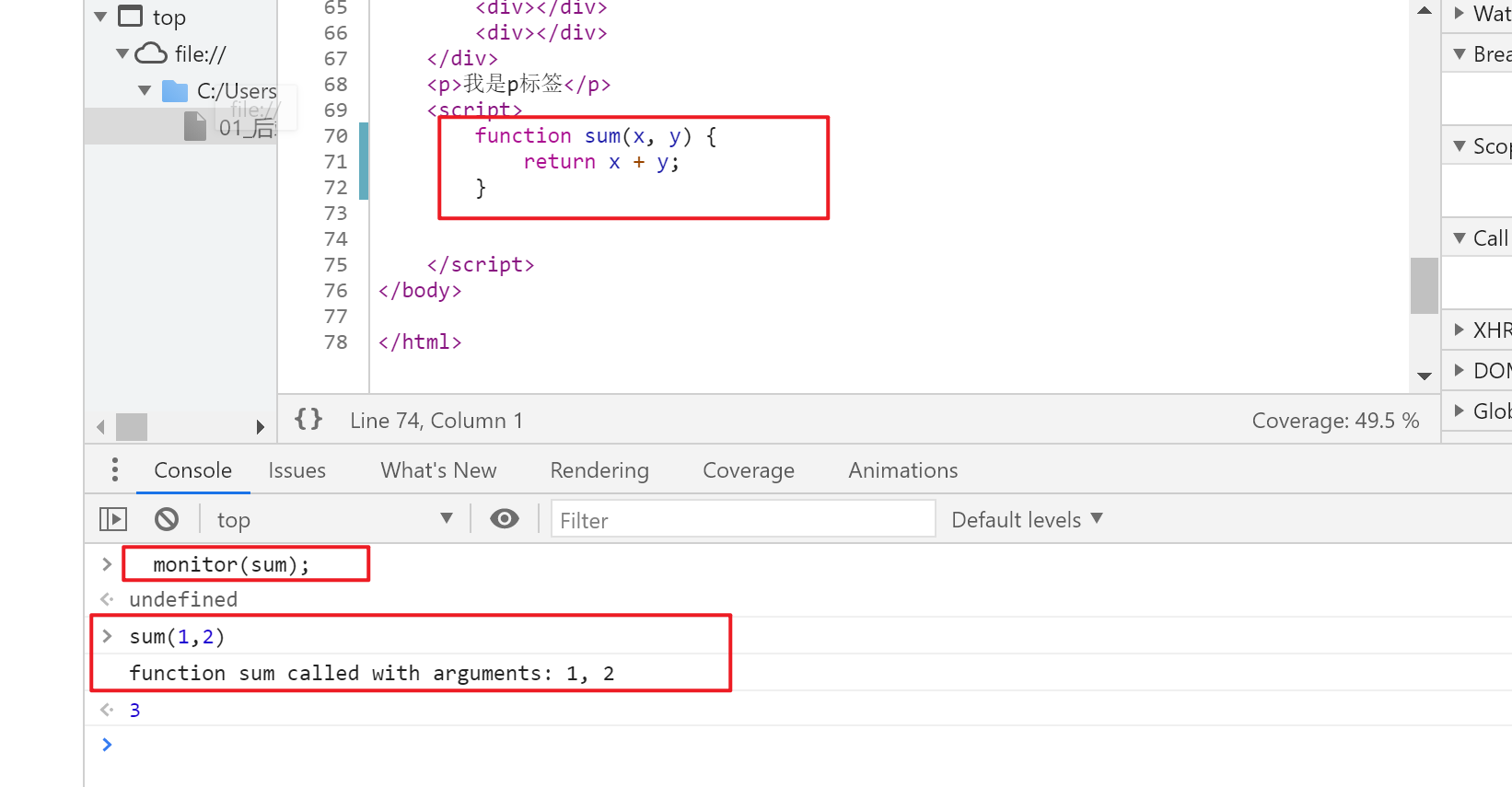The image size is (1512, 787).
Task: Toggle the console sidebar icon
Action: (x=113, y=519)
